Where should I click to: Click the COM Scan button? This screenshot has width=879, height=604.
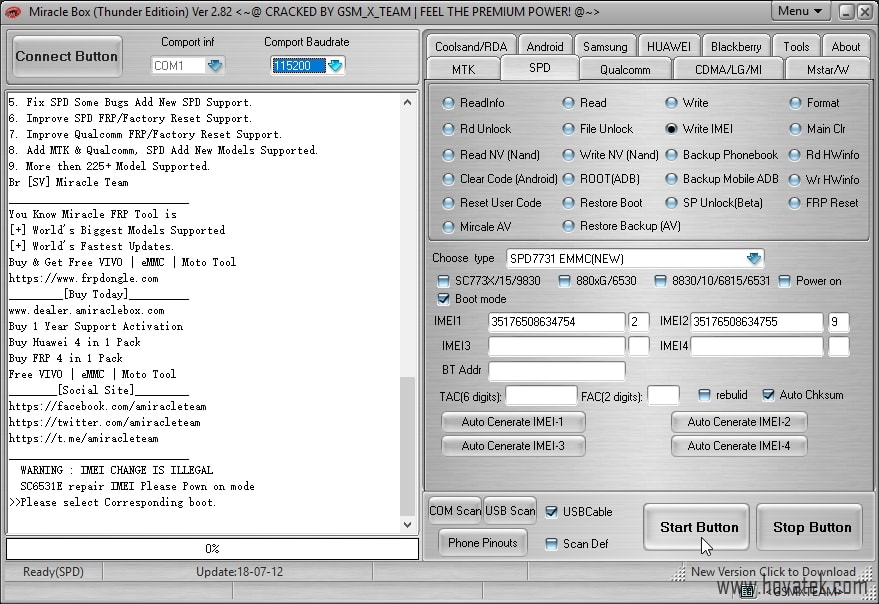pos(455,511)
